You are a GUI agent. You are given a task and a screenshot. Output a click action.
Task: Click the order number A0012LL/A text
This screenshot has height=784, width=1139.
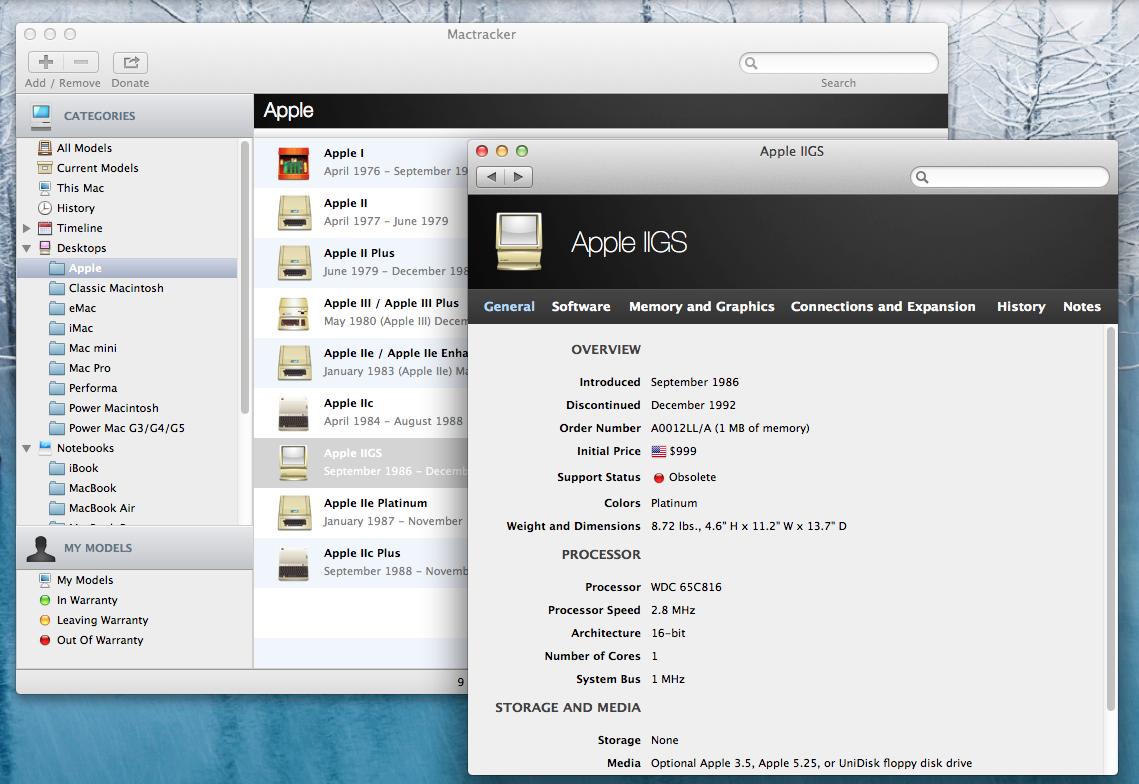pos(730,428)
